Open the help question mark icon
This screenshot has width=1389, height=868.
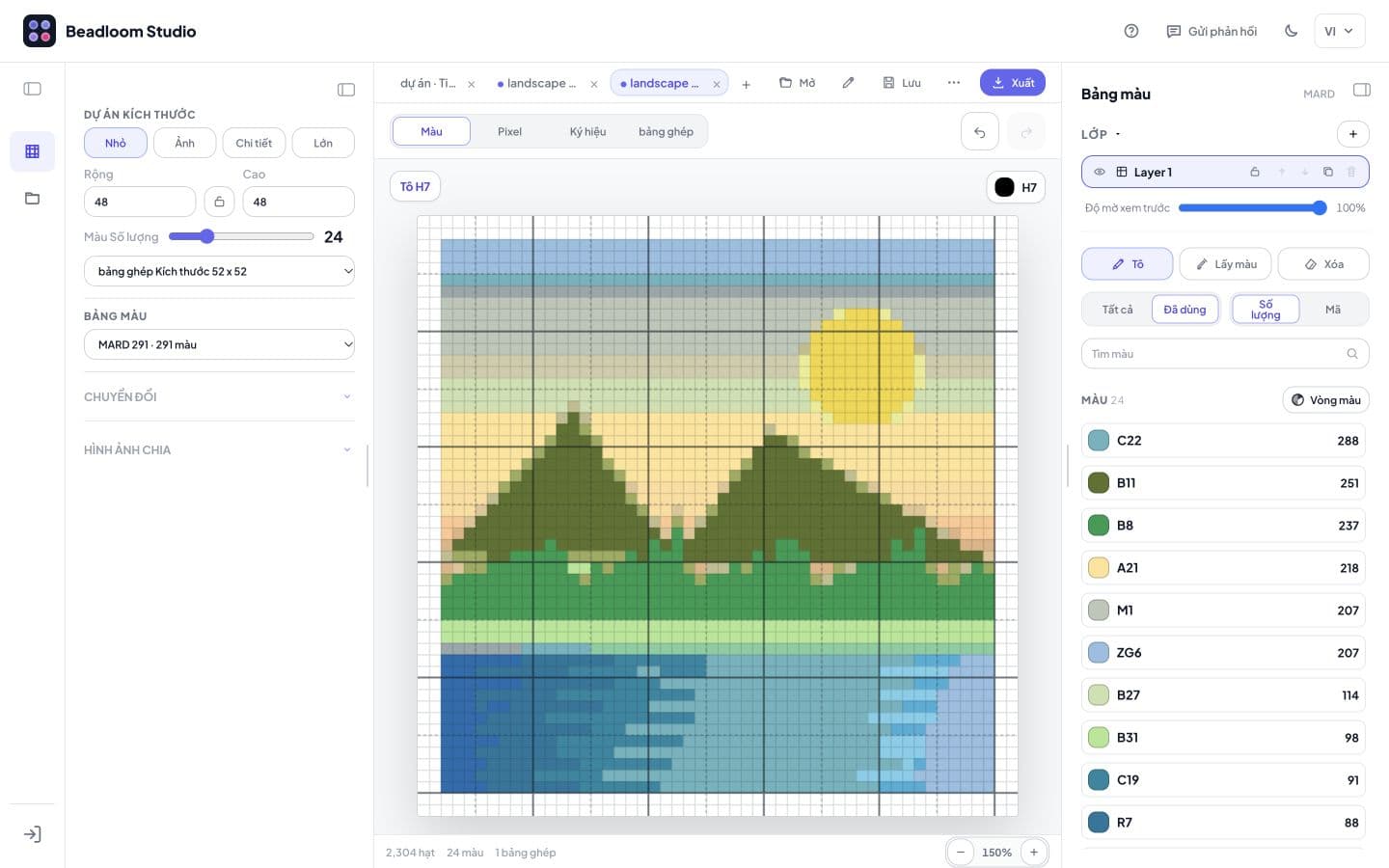(x=1131, y=31)
